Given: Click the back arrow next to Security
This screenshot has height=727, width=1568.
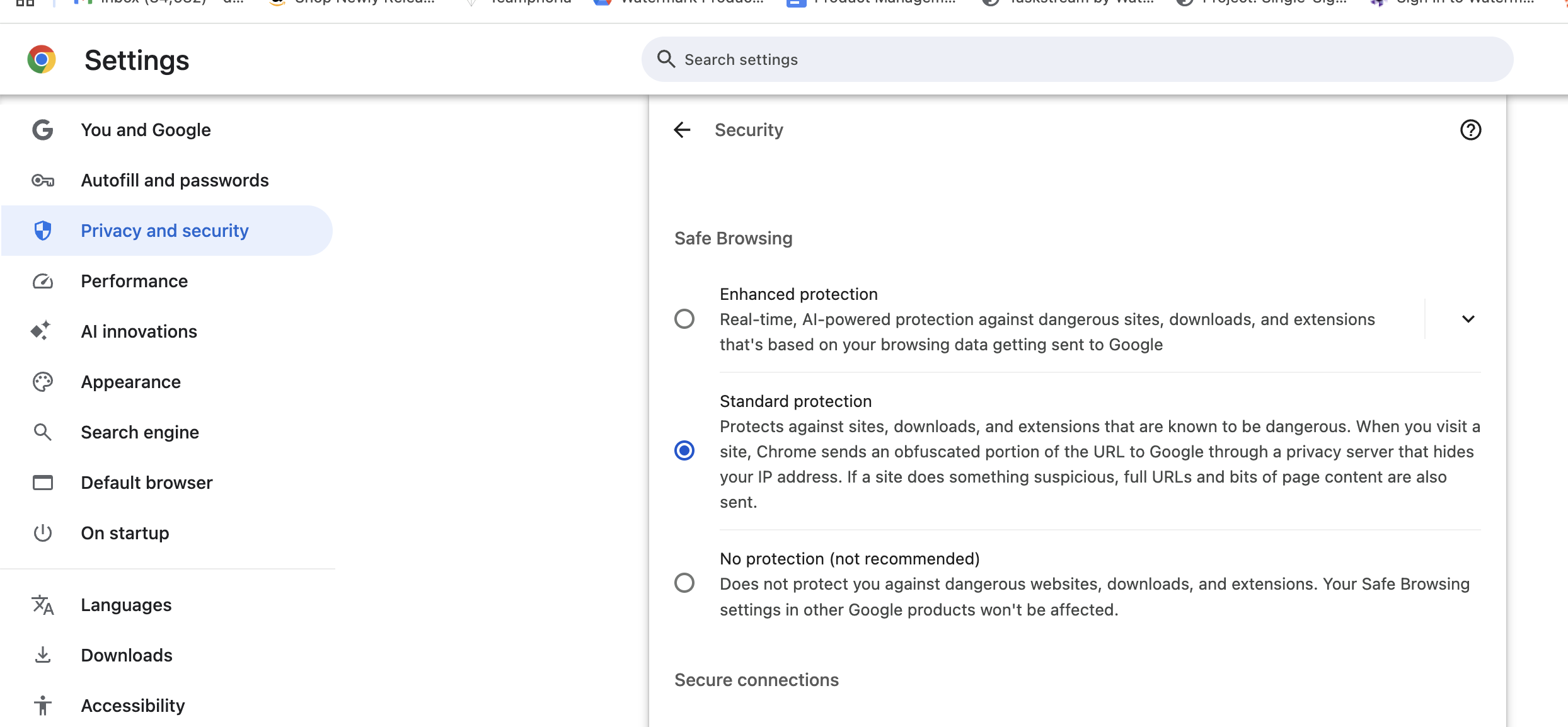Looking at the screenshot, I should [682, 130].
